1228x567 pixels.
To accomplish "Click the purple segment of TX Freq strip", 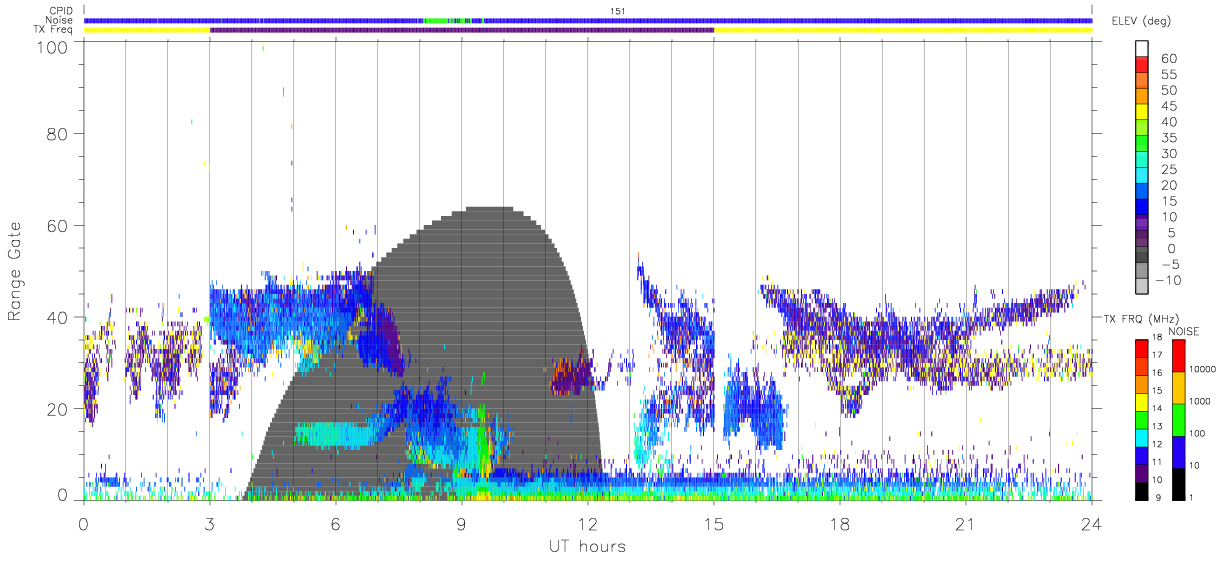I will [462, 30].
